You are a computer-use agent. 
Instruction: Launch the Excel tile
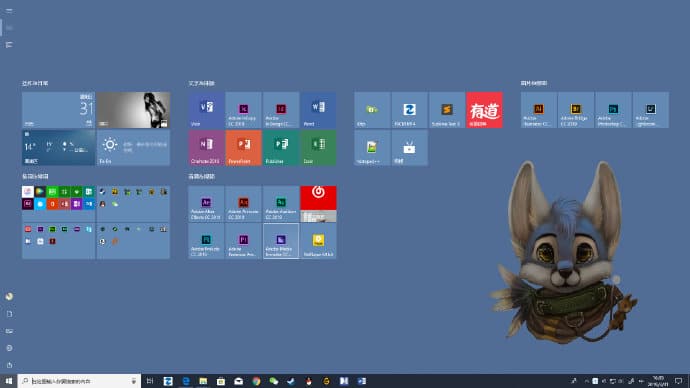pos(318,147)
